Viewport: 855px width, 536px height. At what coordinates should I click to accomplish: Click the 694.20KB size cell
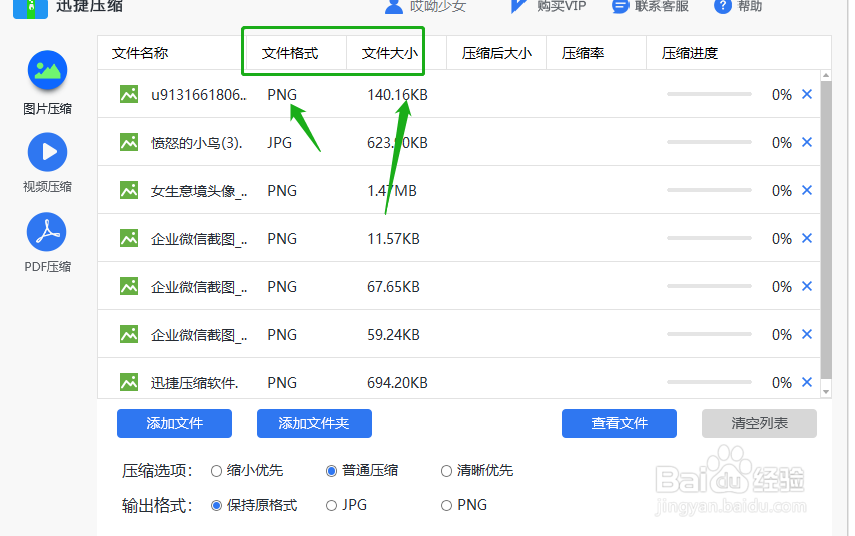tap(397, 383)
